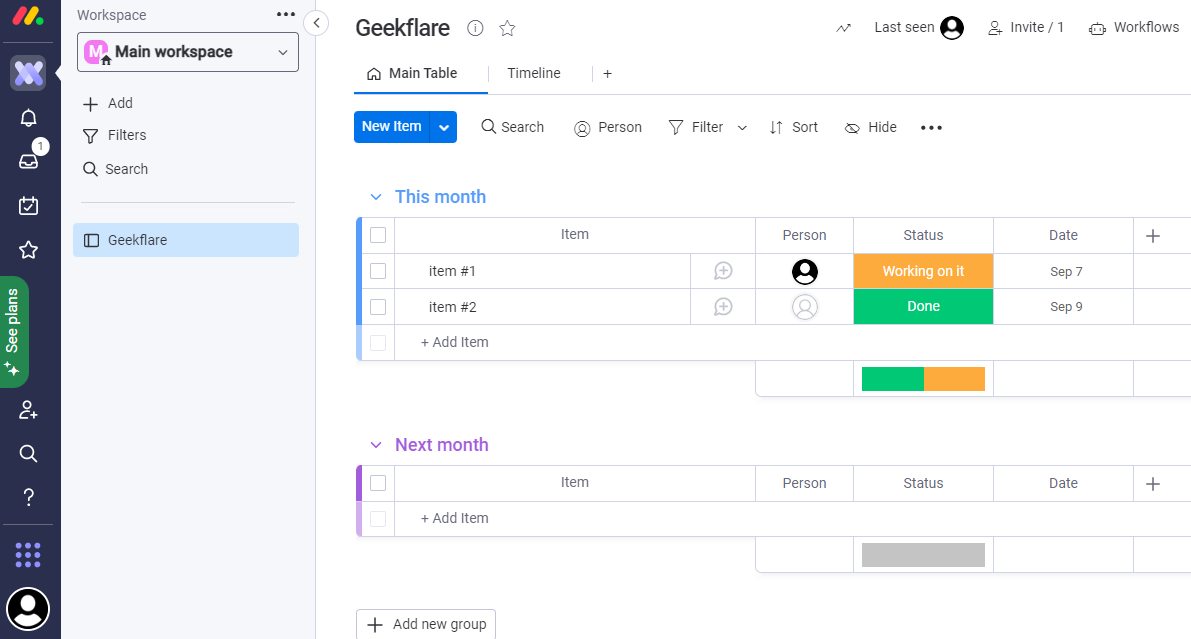Open the Main workspace dropdown

(x=188, y=52)
